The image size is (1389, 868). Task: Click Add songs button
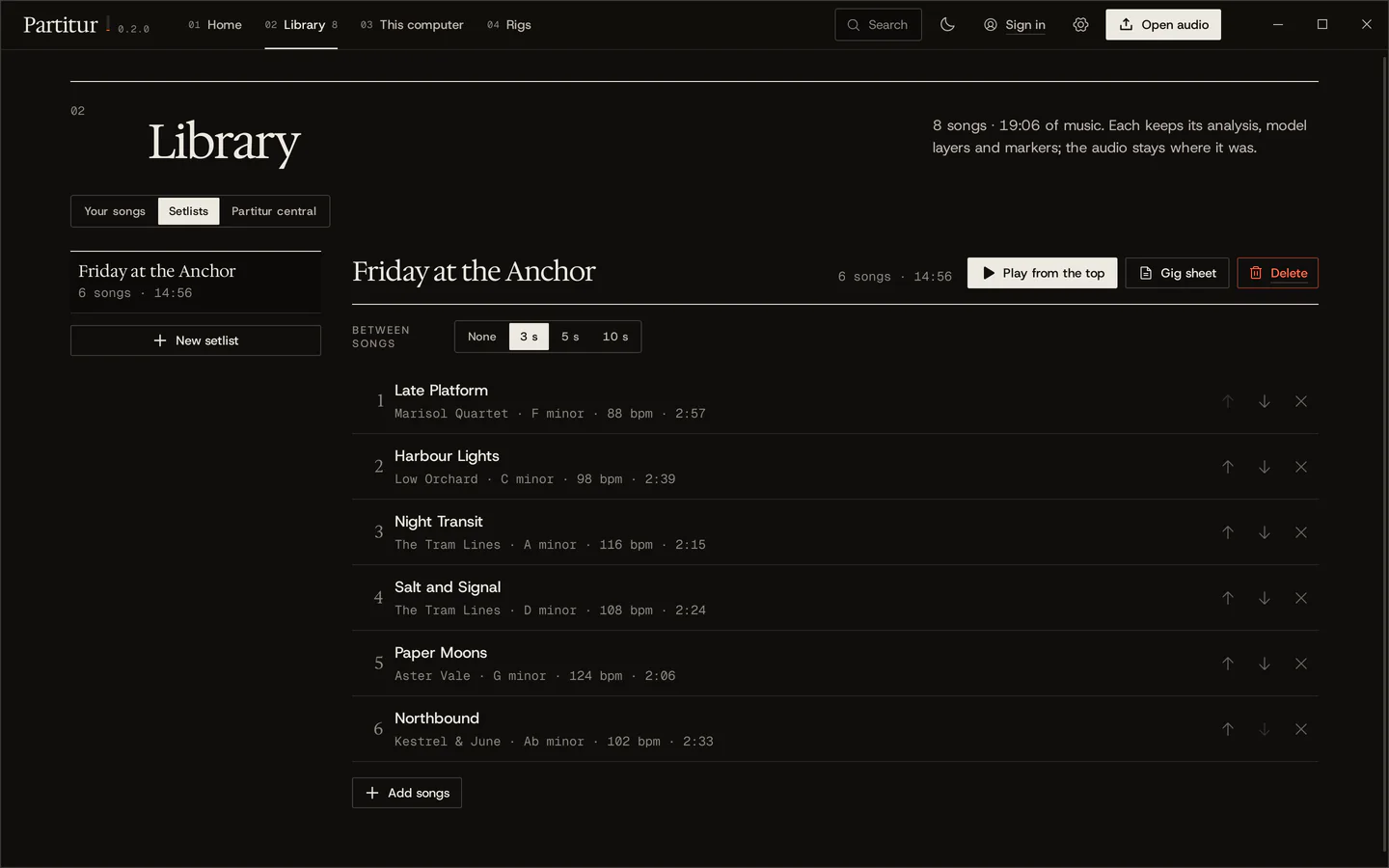pos(407,793)
